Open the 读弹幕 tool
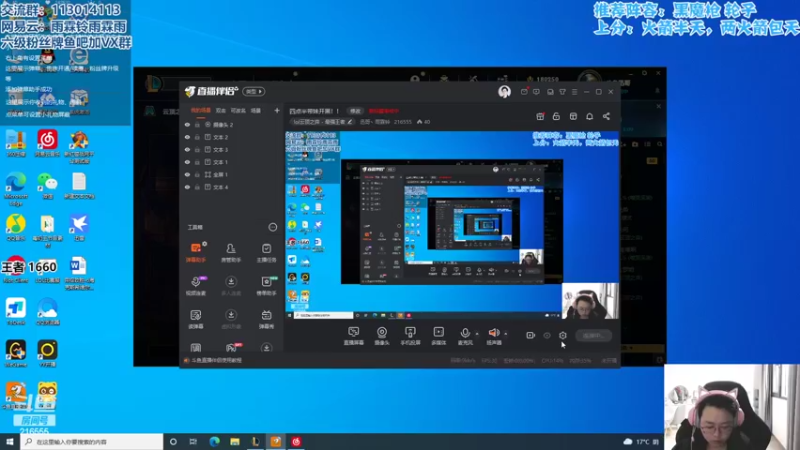800x450 pixels. (196, 319)
